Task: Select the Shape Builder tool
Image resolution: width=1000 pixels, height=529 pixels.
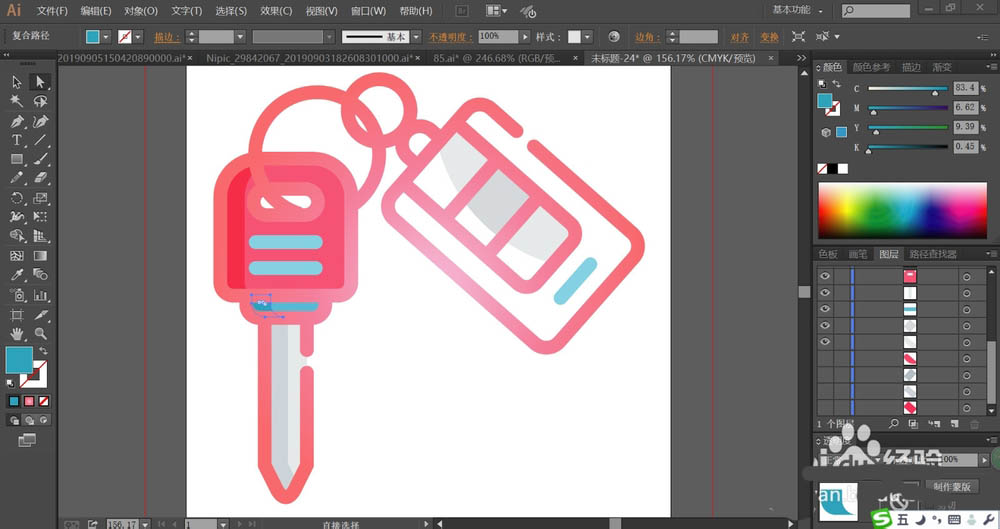Action: pyautogui.click(x=17, y=237)
